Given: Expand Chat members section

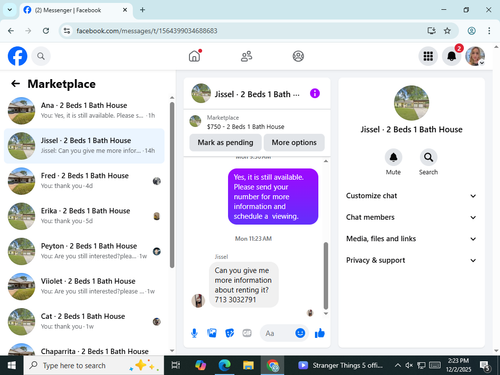Looking at the screenshot, I should (x=411, y=217).
